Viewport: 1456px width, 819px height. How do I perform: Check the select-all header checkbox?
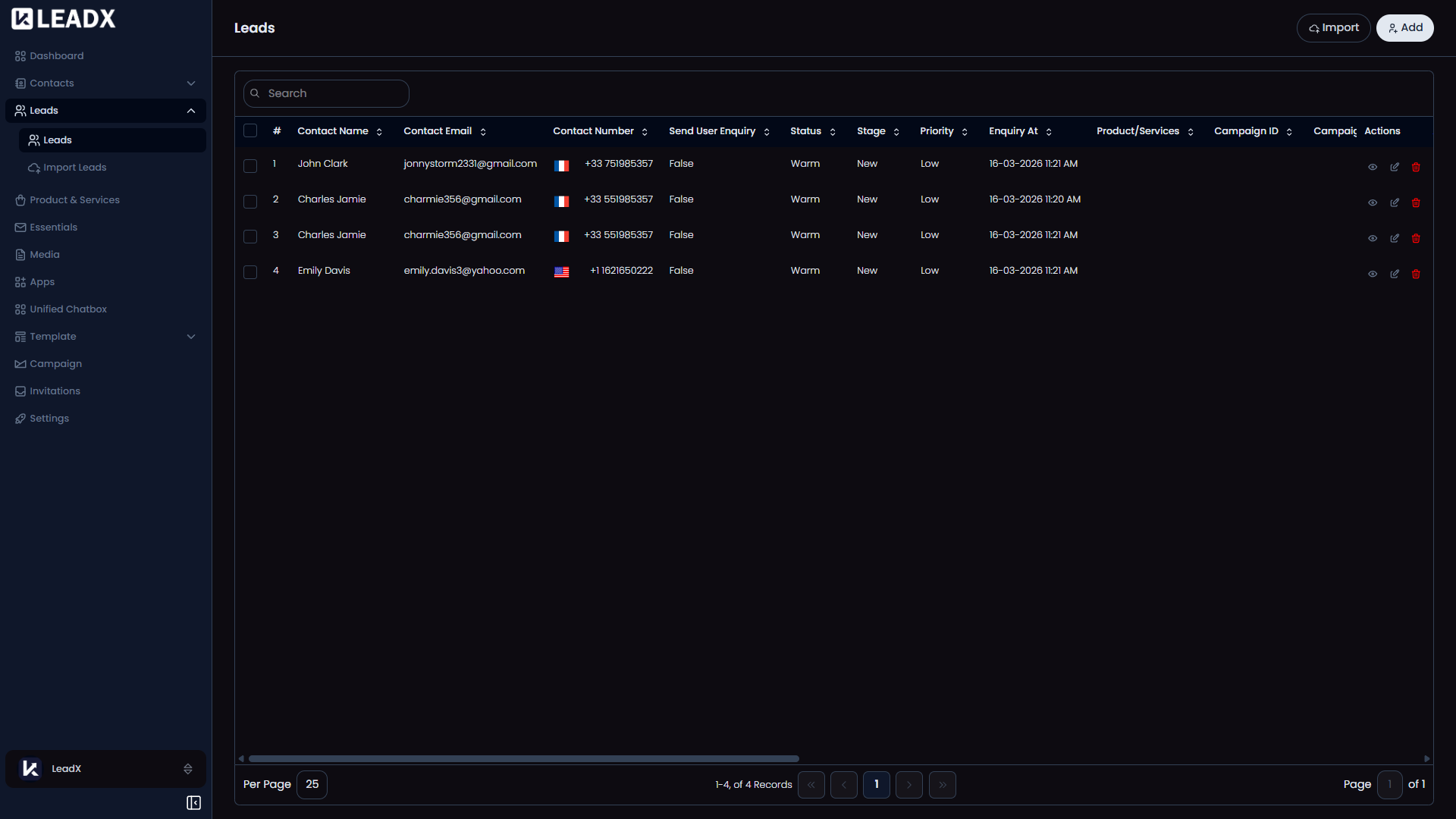click(x=250, y=130)
